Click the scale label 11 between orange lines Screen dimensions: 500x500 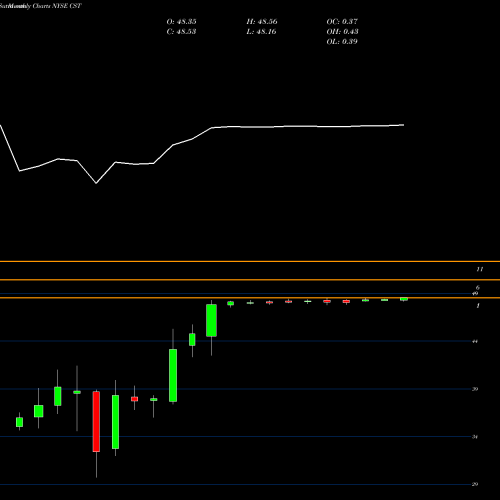(x=480, y=269)
